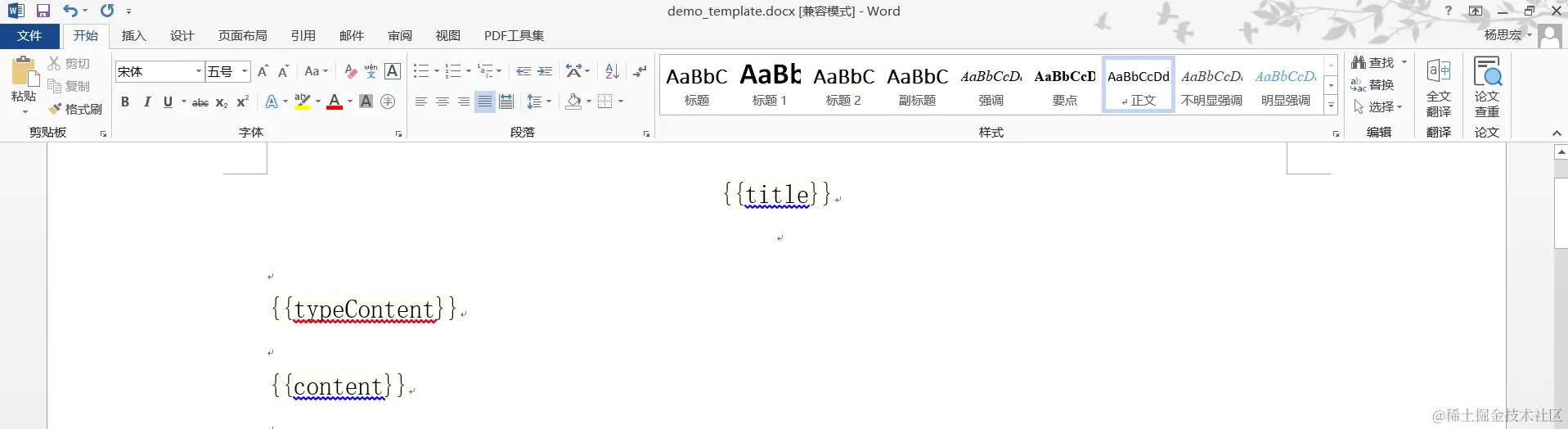Apply the 要点 style

coord(1064,84)
